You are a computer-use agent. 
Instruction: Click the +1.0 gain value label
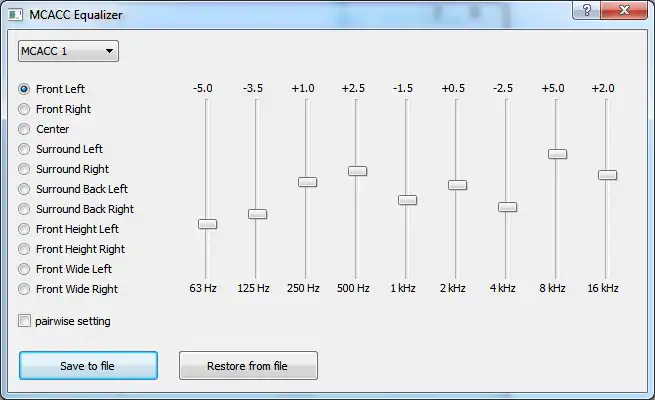click(303, 89)
